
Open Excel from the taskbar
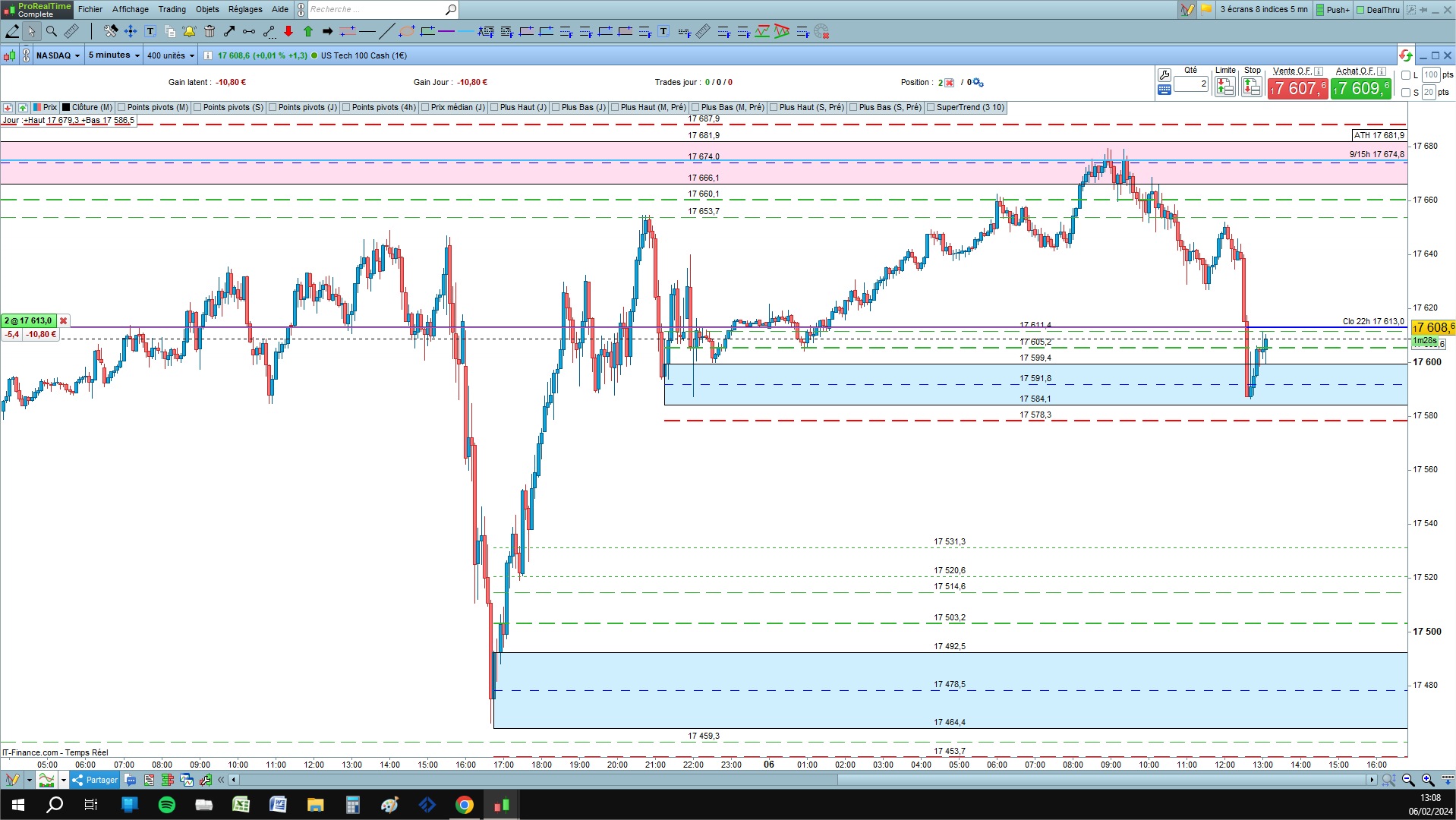click(241, 805)
